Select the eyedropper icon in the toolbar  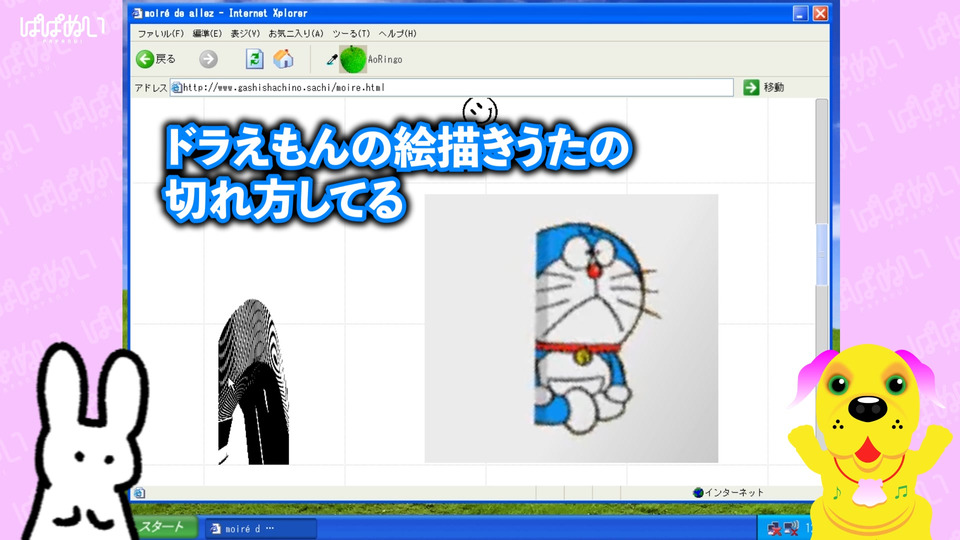(331, 59)
